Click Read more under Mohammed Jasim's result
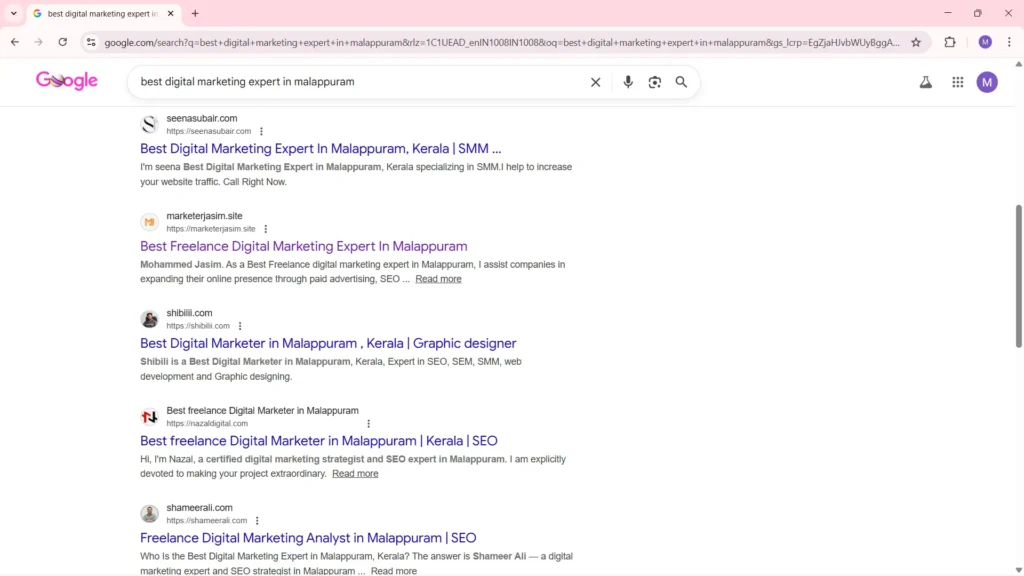 [438, 278]
